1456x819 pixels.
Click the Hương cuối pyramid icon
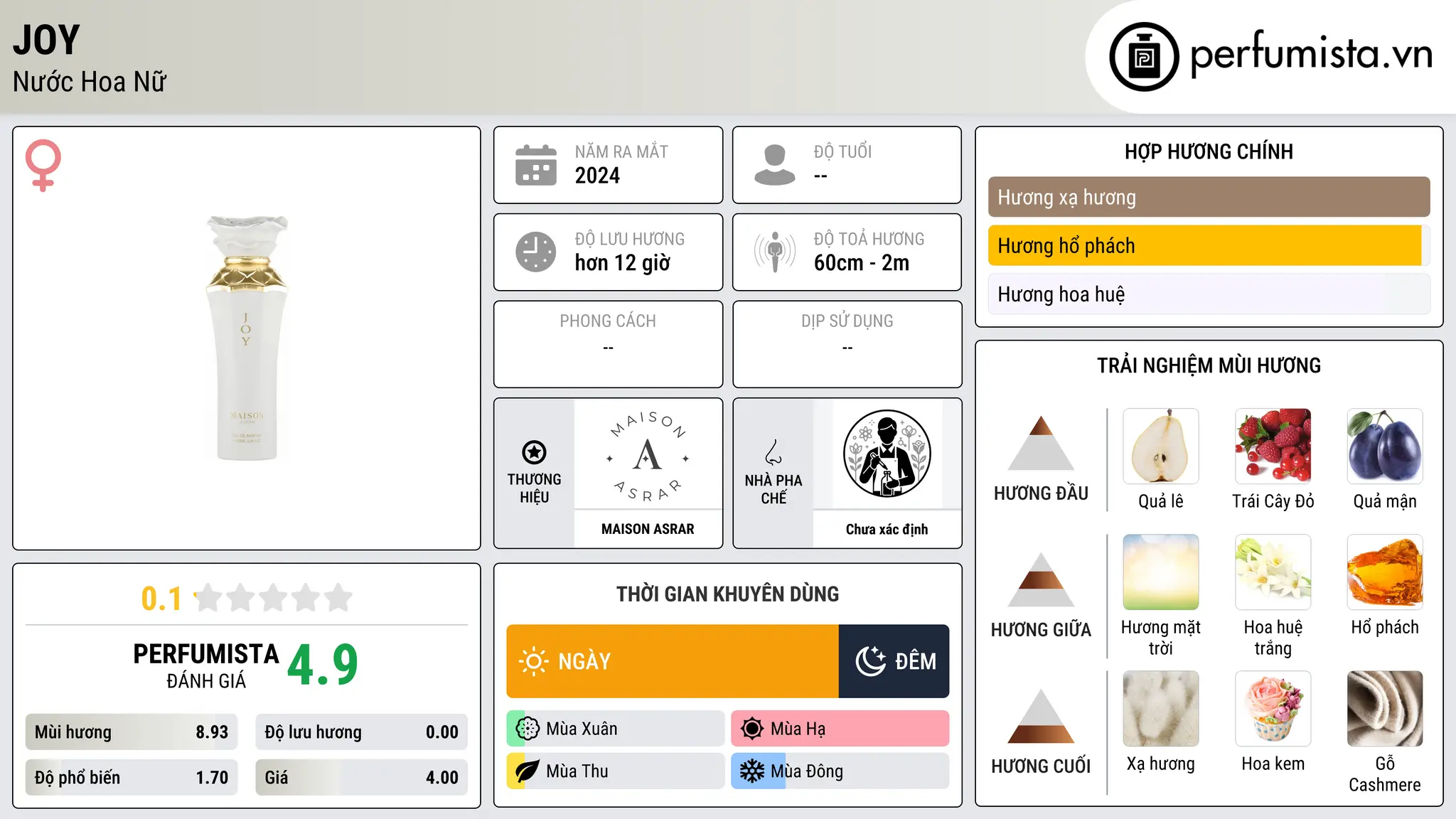click(x=1041, y=716)
